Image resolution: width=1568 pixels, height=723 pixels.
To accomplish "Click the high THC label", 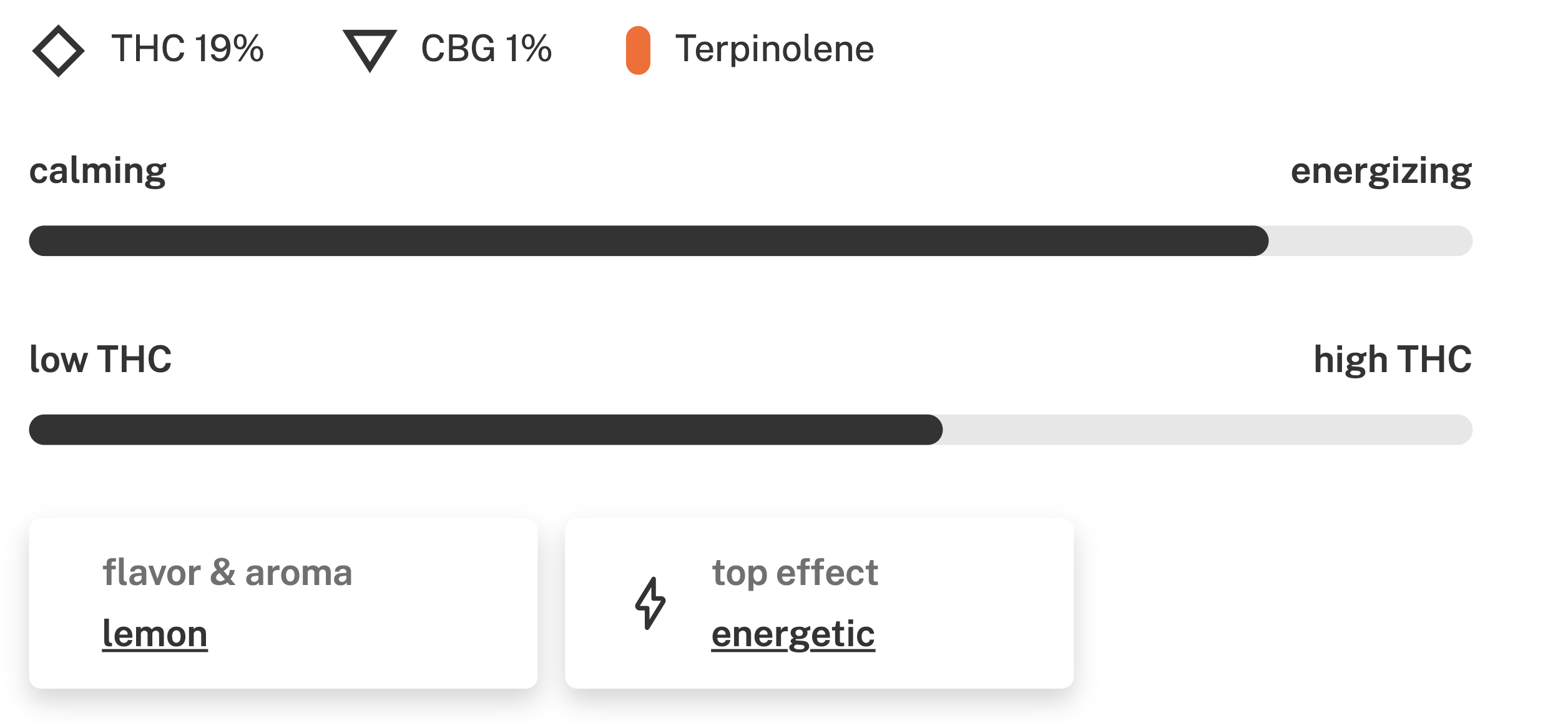I will [x=1393, y=360].
